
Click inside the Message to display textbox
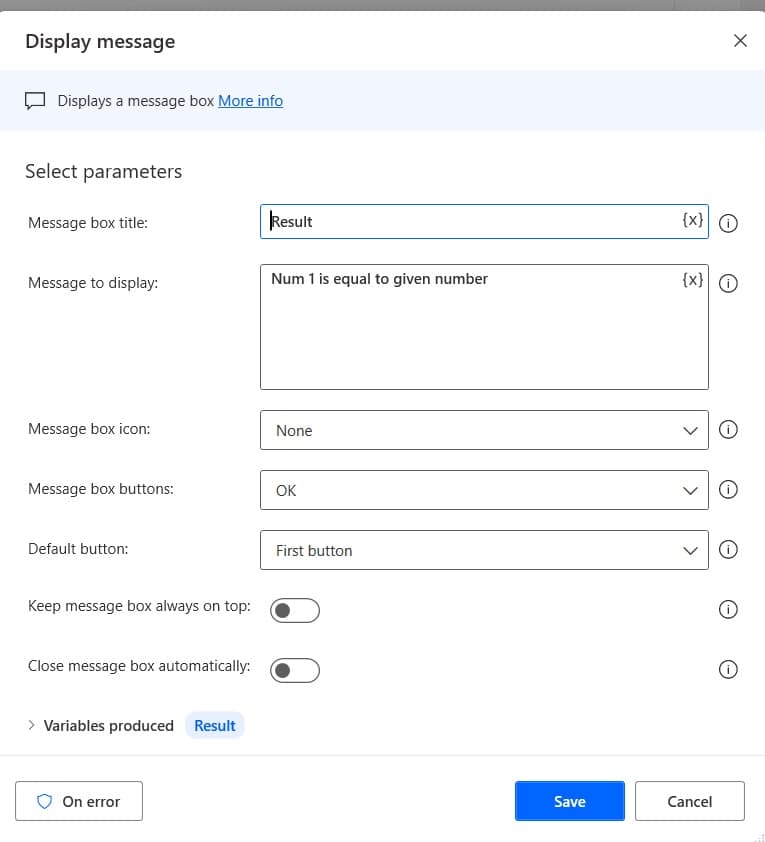pos(484,327)
